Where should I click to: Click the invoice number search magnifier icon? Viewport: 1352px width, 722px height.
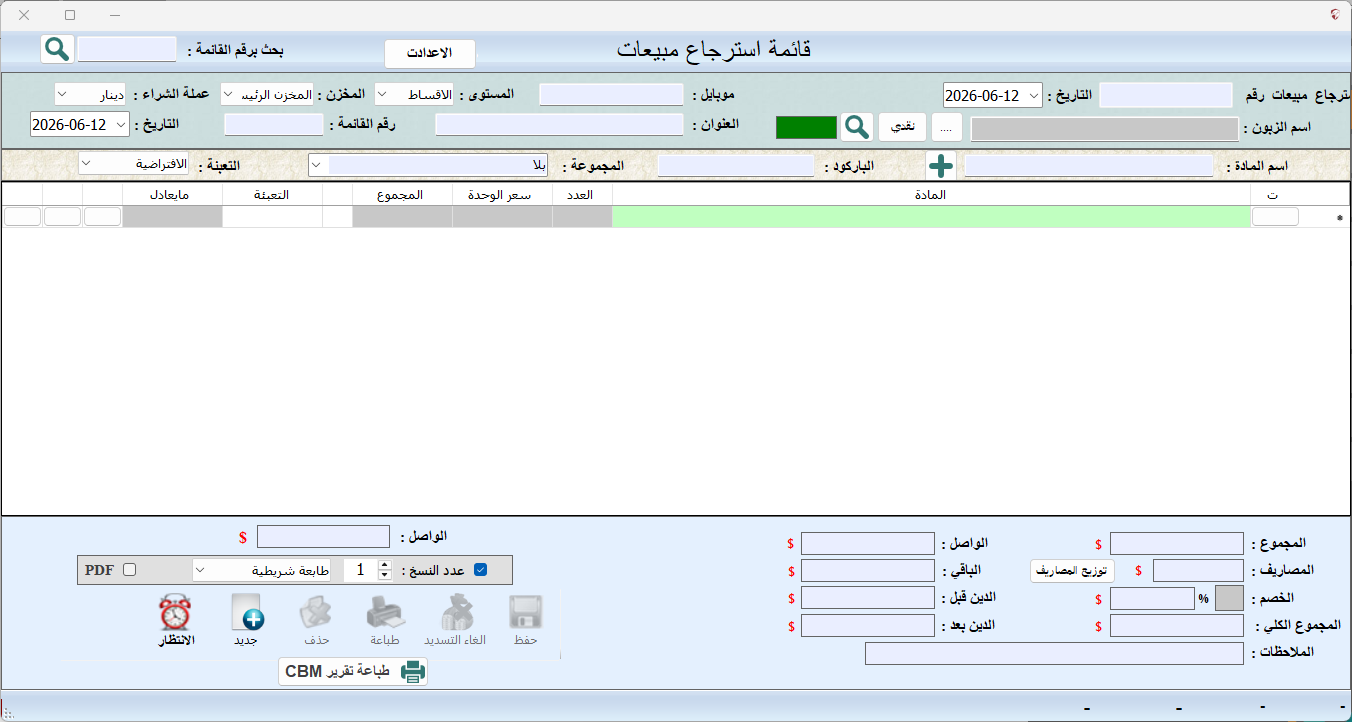coord(57,49)
